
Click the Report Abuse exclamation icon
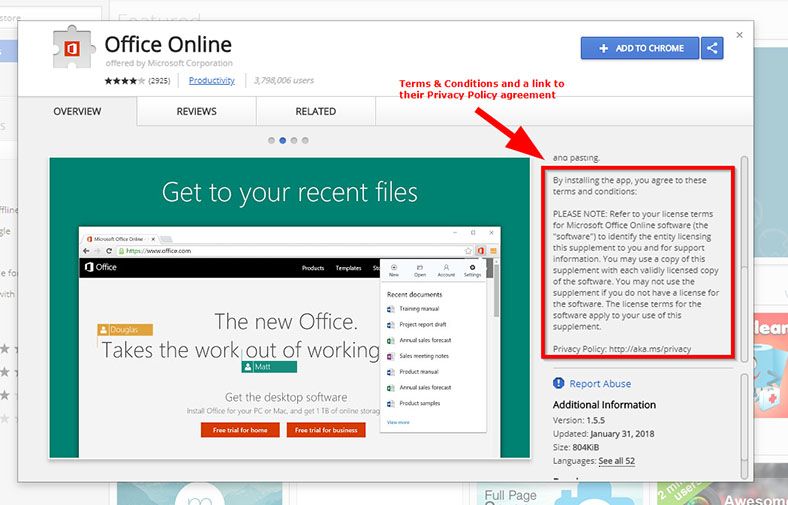coord(558,383)
